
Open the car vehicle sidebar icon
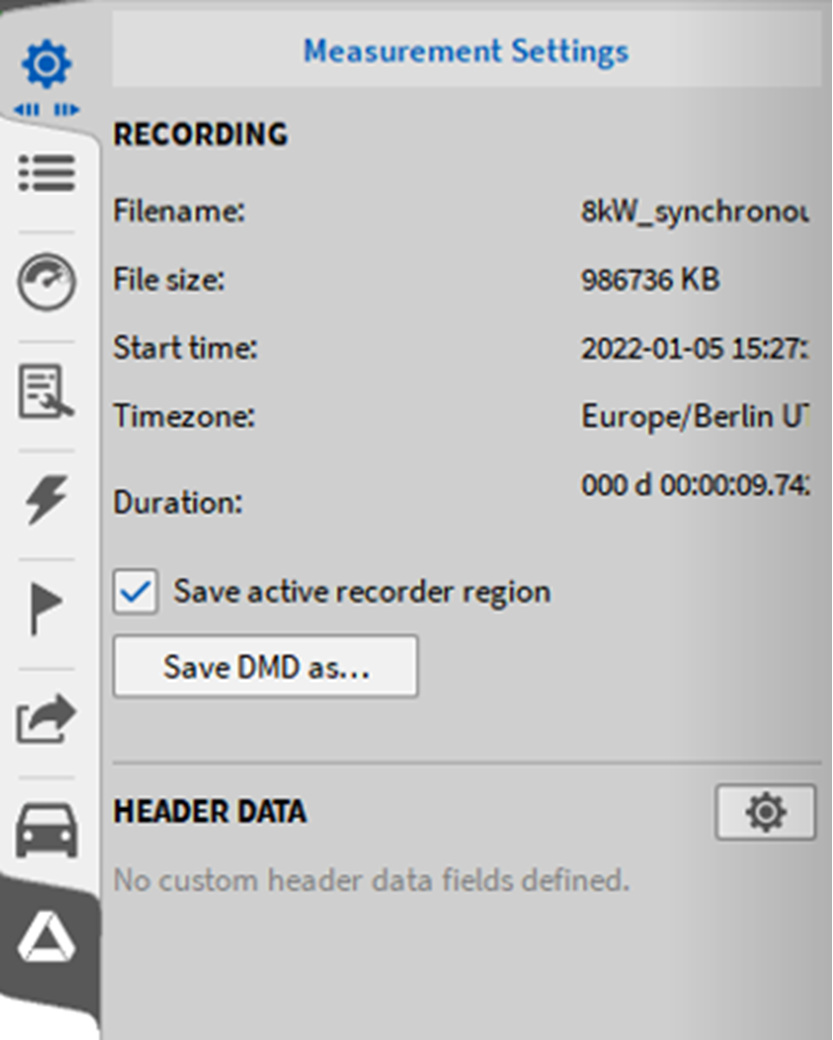[46, 829]
